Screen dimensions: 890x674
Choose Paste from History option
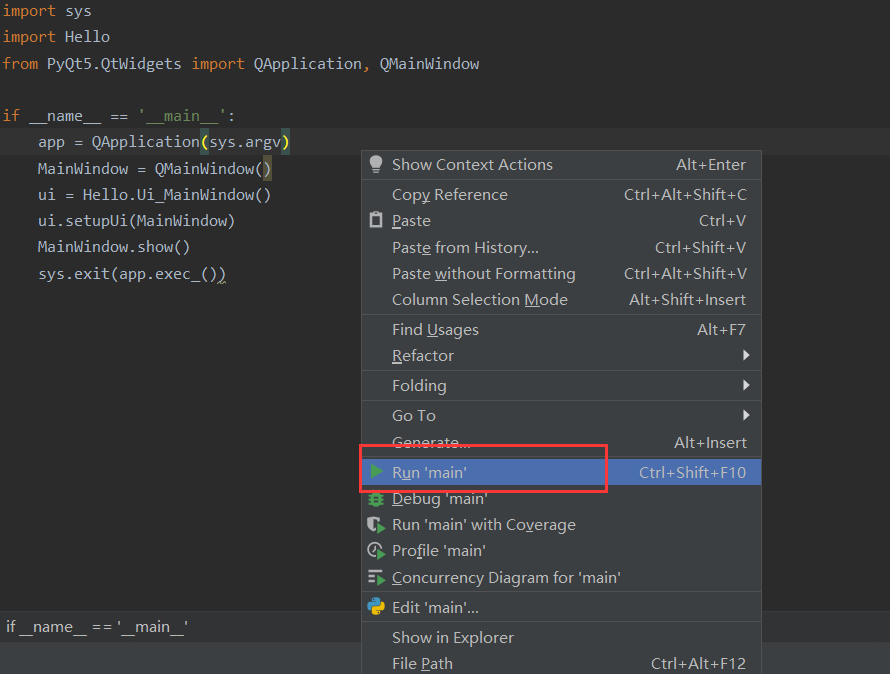[465, 248]
